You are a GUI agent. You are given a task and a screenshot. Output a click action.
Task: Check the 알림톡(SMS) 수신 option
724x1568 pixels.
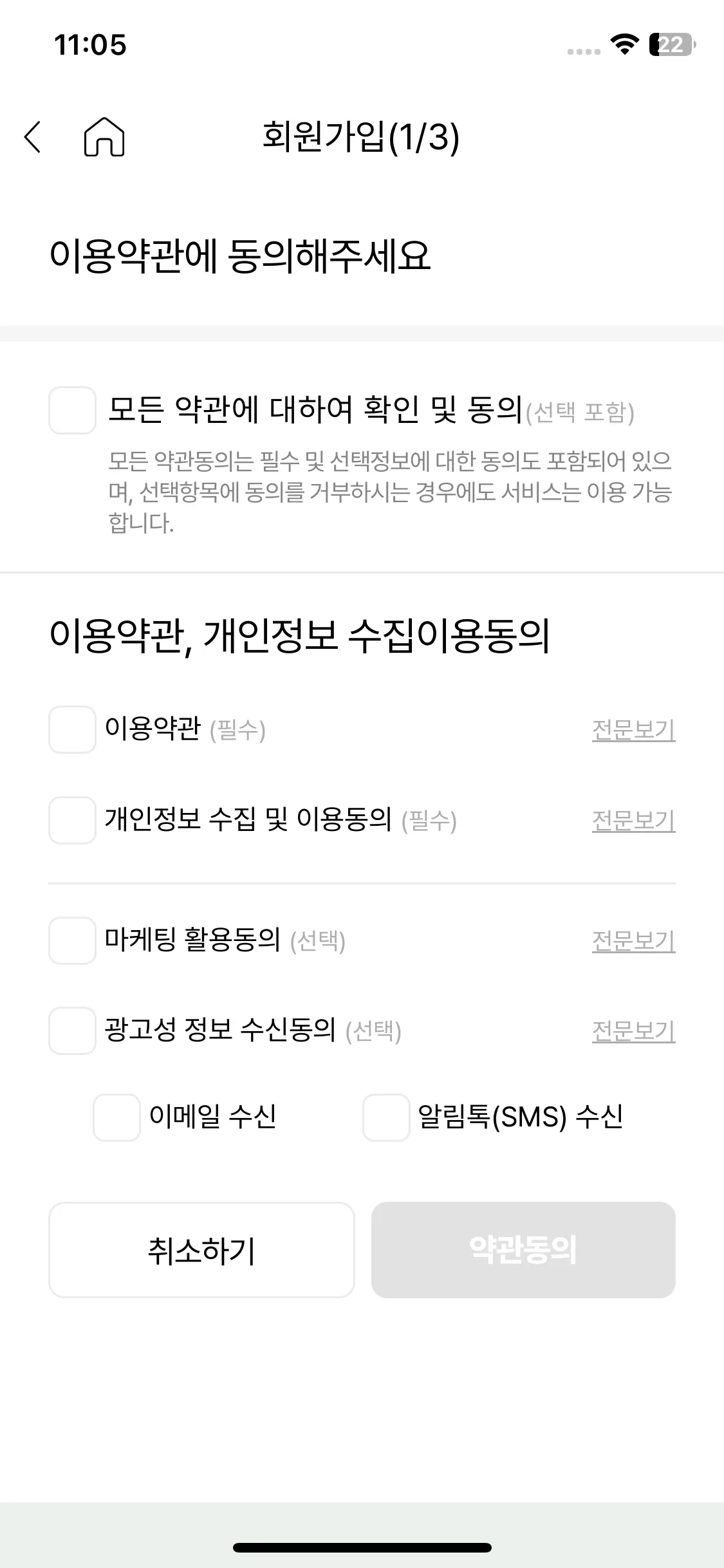click(x=386, y=1117)
